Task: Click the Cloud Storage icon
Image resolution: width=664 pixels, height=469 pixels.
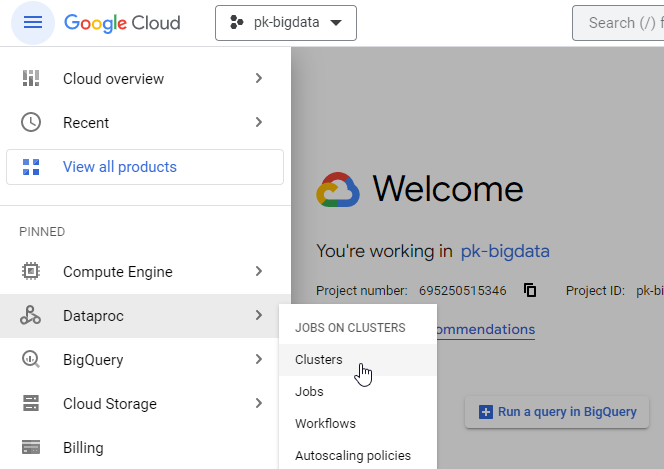Action: click(31, 404)
